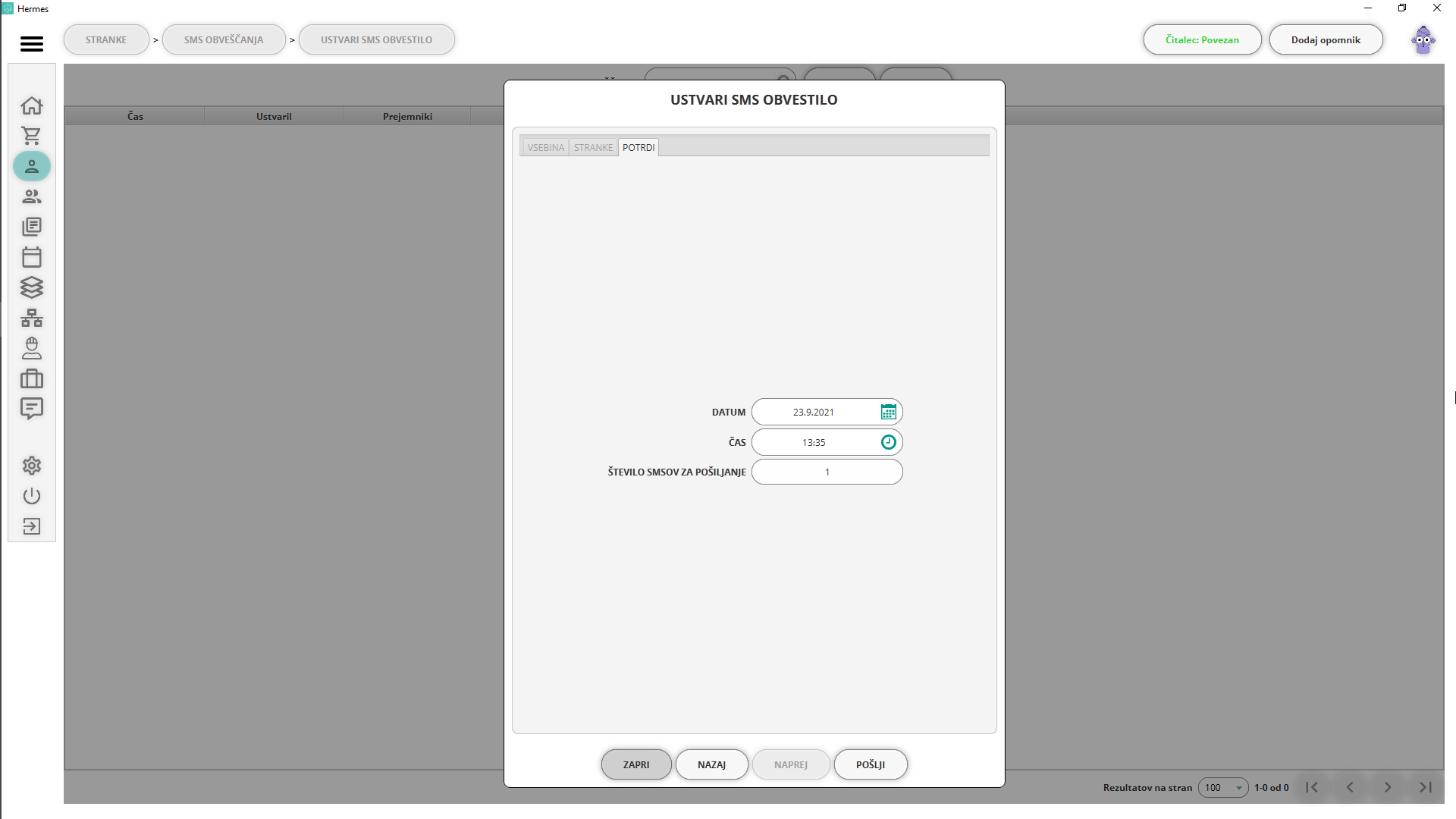
Task: Jump to first results page
Action: click(1312, 787)
